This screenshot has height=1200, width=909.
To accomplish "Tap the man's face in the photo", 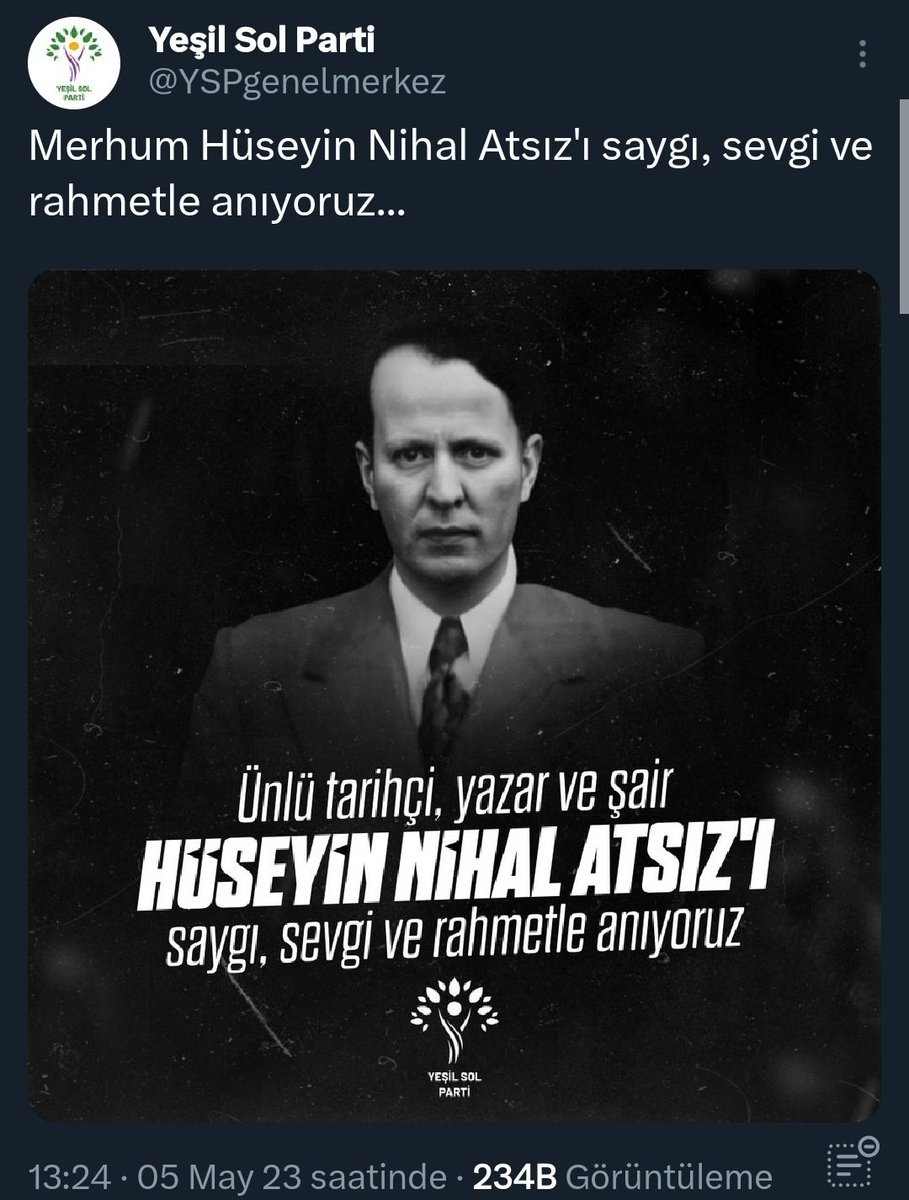I will pos(450,460).
